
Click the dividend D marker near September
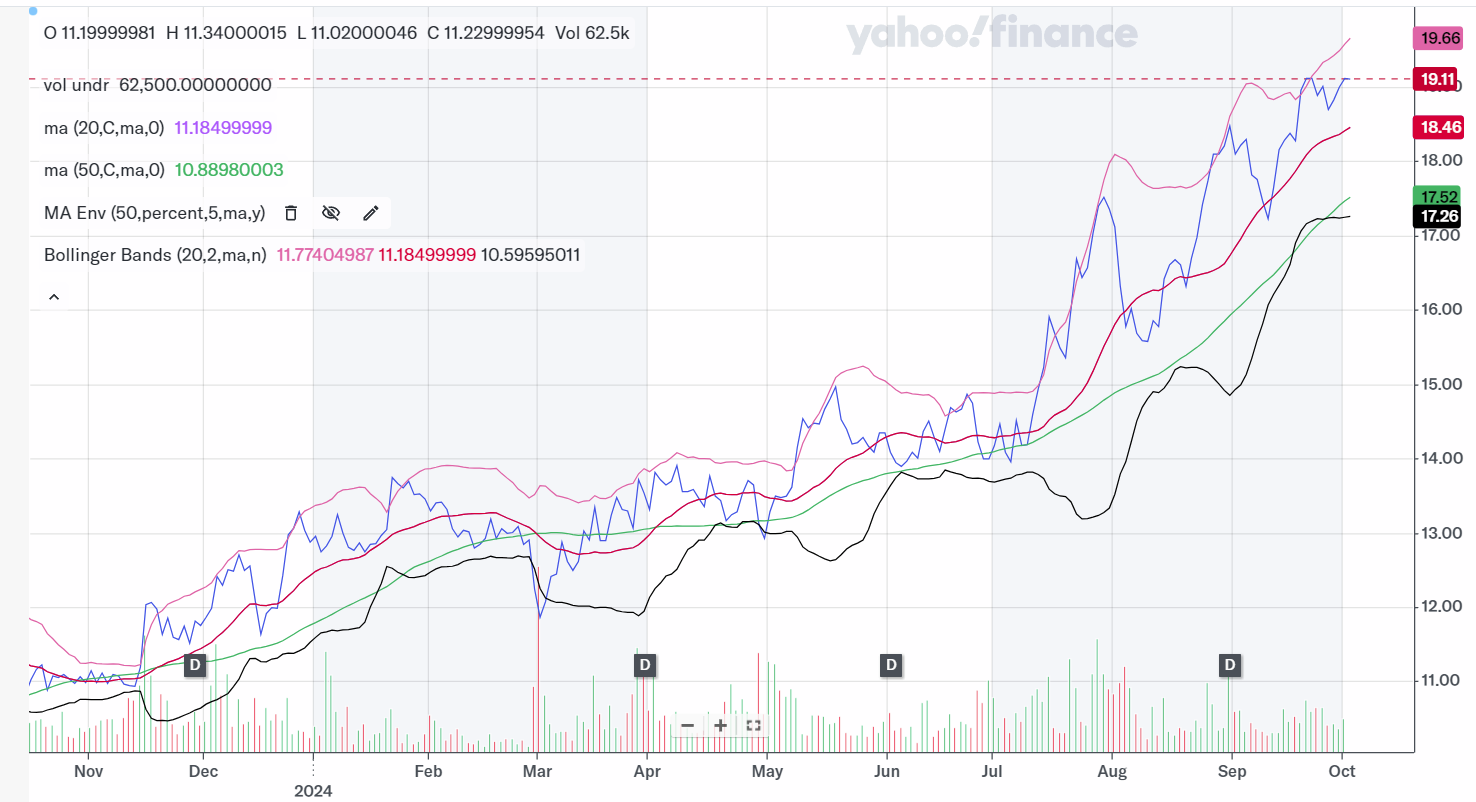[x=1230, y=664]
